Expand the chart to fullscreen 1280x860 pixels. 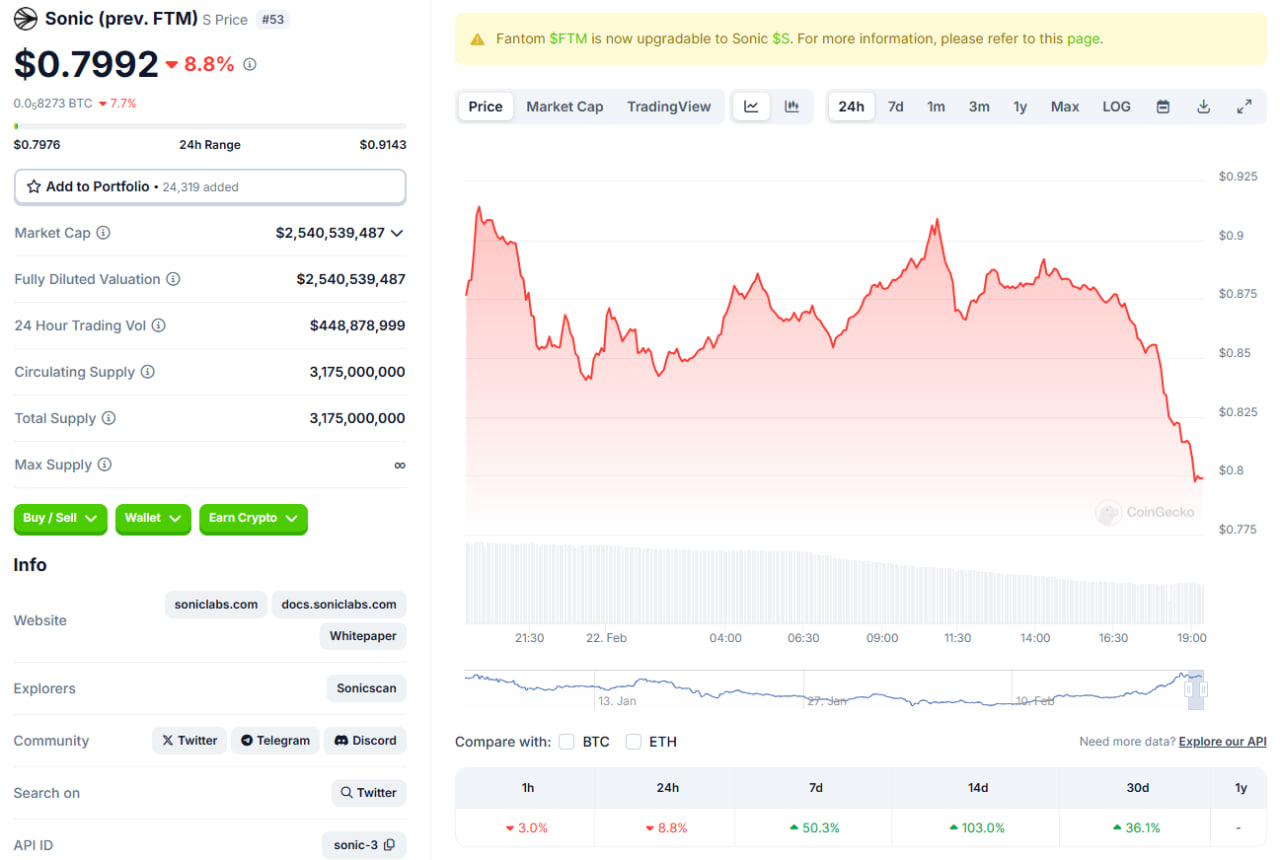[x=1245, y=107]
